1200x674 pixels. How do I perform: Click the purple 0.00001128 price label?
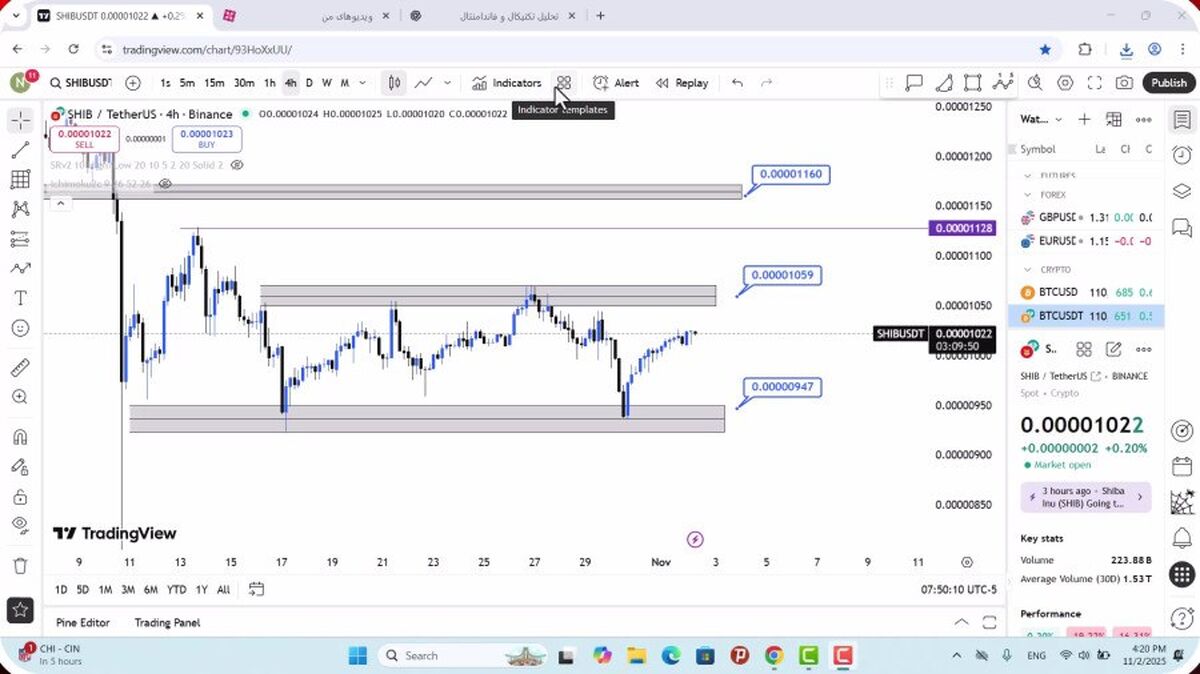961,229
